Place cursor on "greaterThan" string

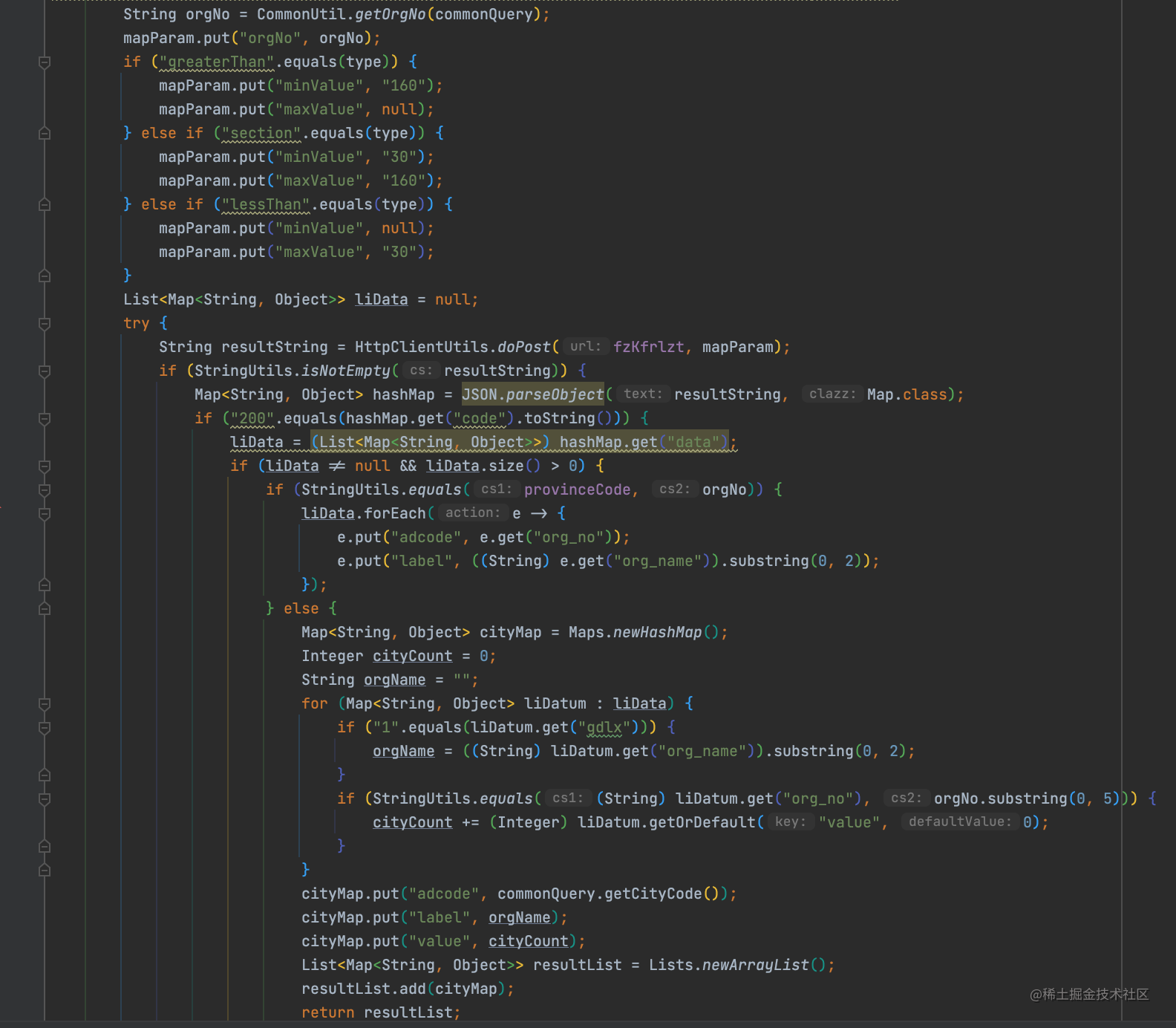coord(217,62)
